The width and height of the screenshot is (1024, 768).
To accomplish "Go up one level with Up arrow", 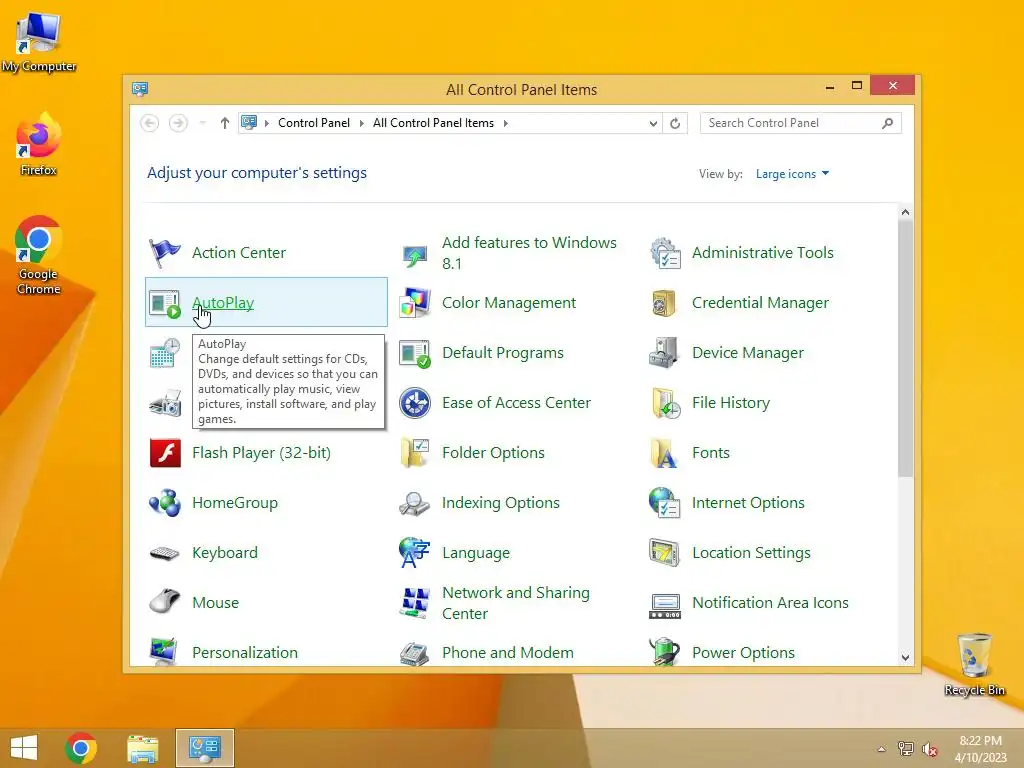I will 225,123.
